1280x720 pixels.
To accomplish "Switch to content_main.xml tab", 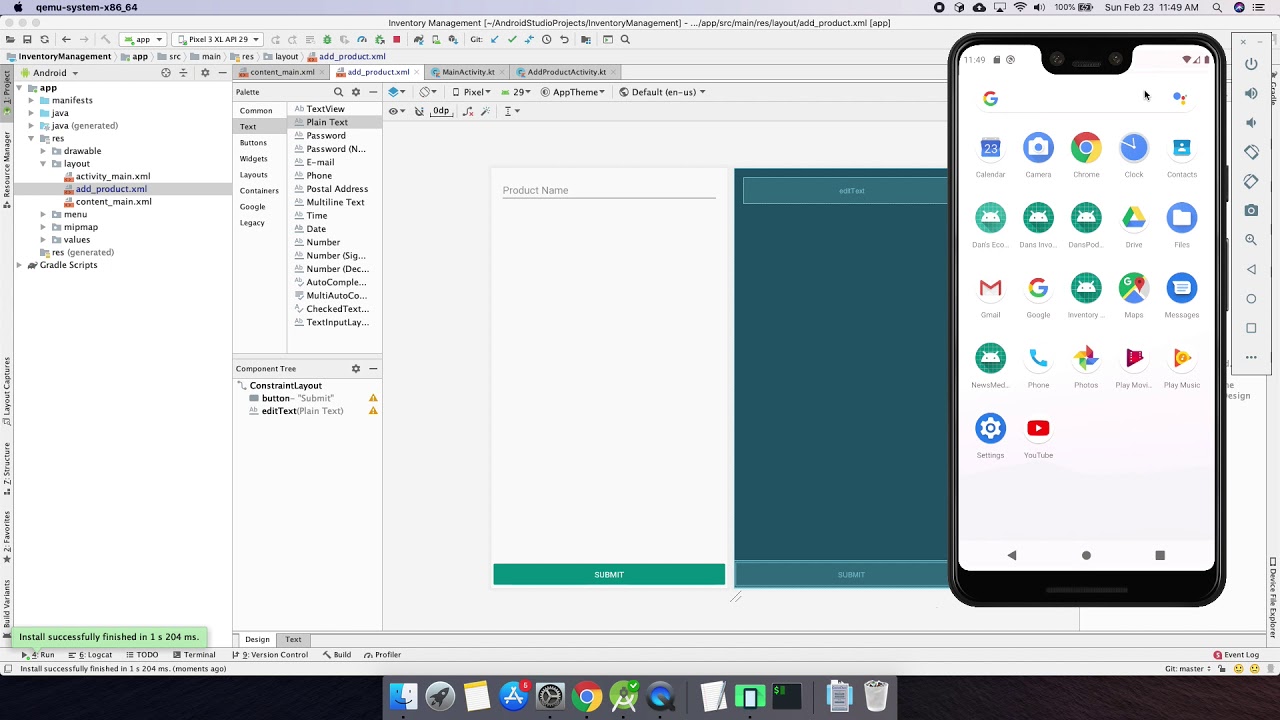I will (x=281, y=72).
